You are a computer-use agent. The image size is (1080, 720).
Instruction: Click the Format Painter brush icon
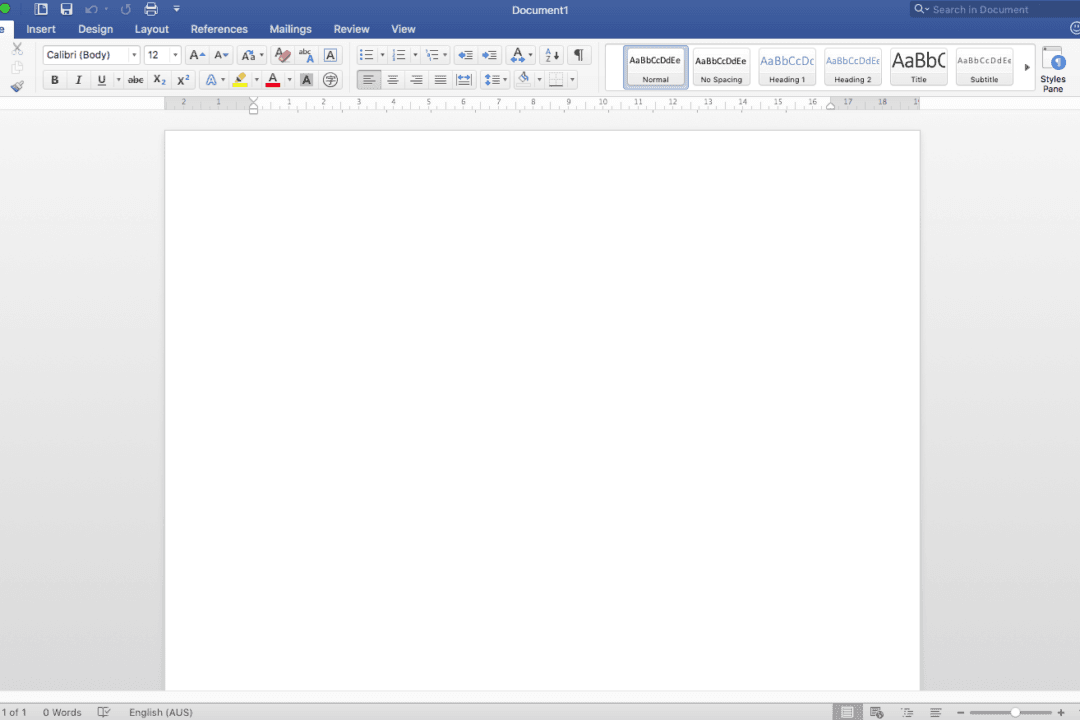click(17, 87)
